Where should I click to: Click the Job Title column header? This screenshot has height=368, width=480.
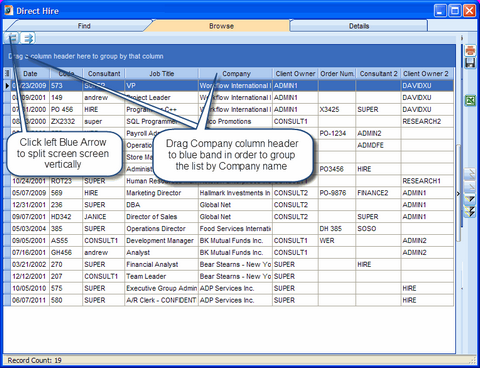(162, 74)
